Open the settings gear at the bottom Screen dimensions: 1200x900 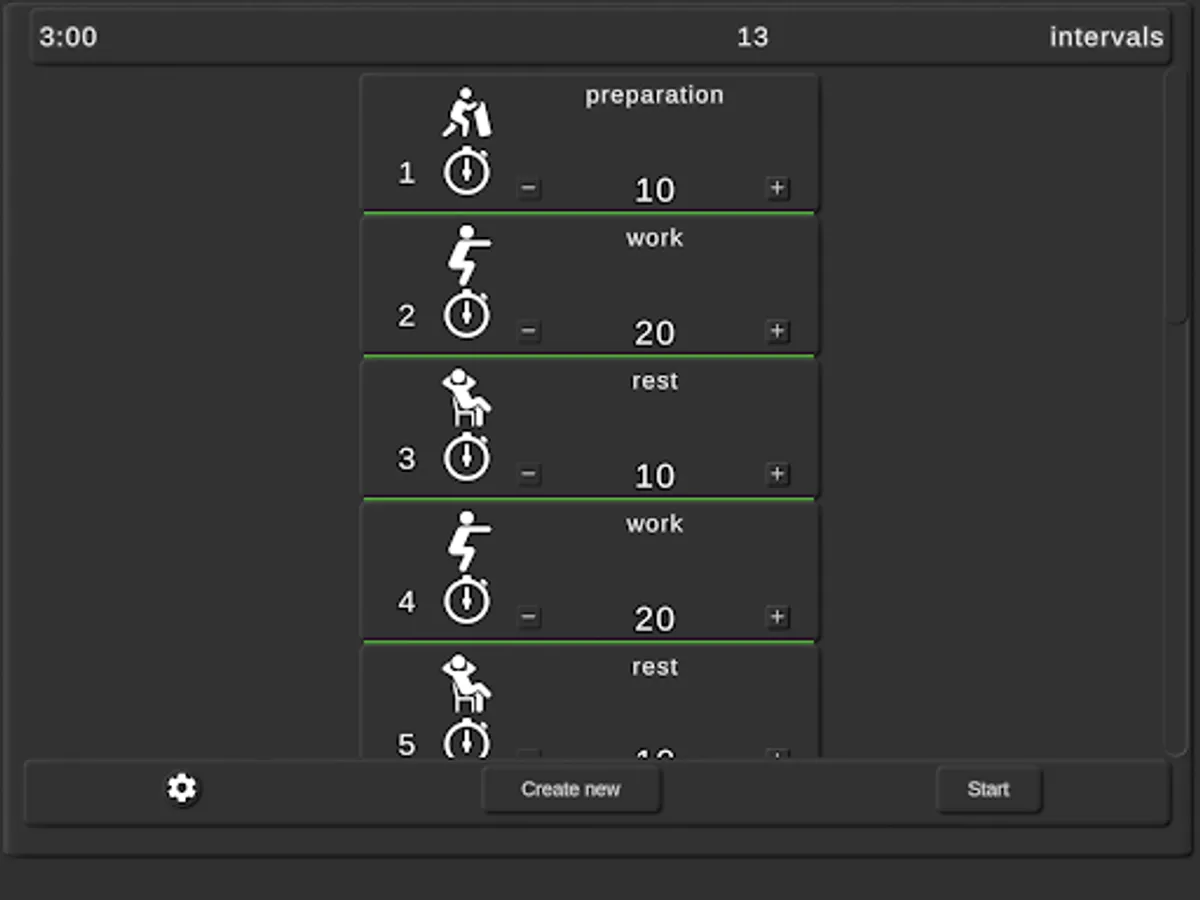pyautogui.click(x=182, y=789)
